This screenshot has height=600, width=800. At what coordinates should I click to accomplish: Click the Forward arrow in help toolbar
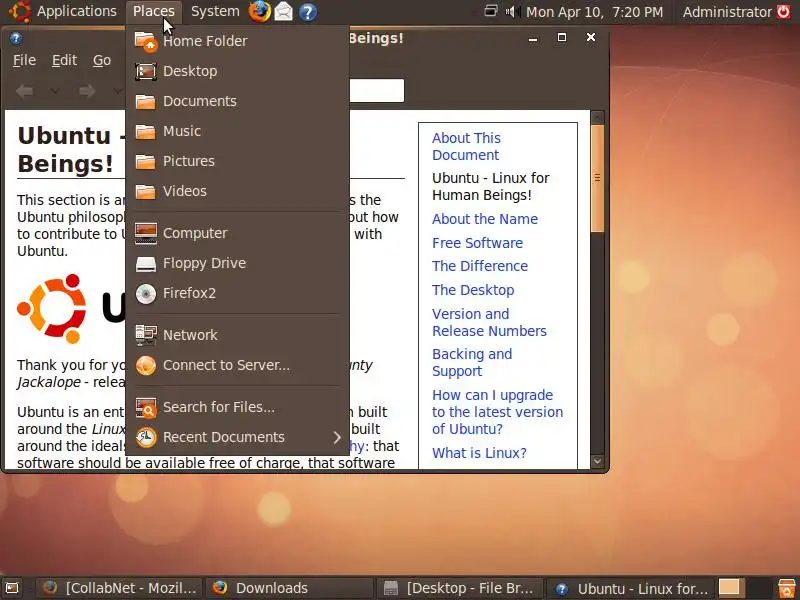point(87,91)
